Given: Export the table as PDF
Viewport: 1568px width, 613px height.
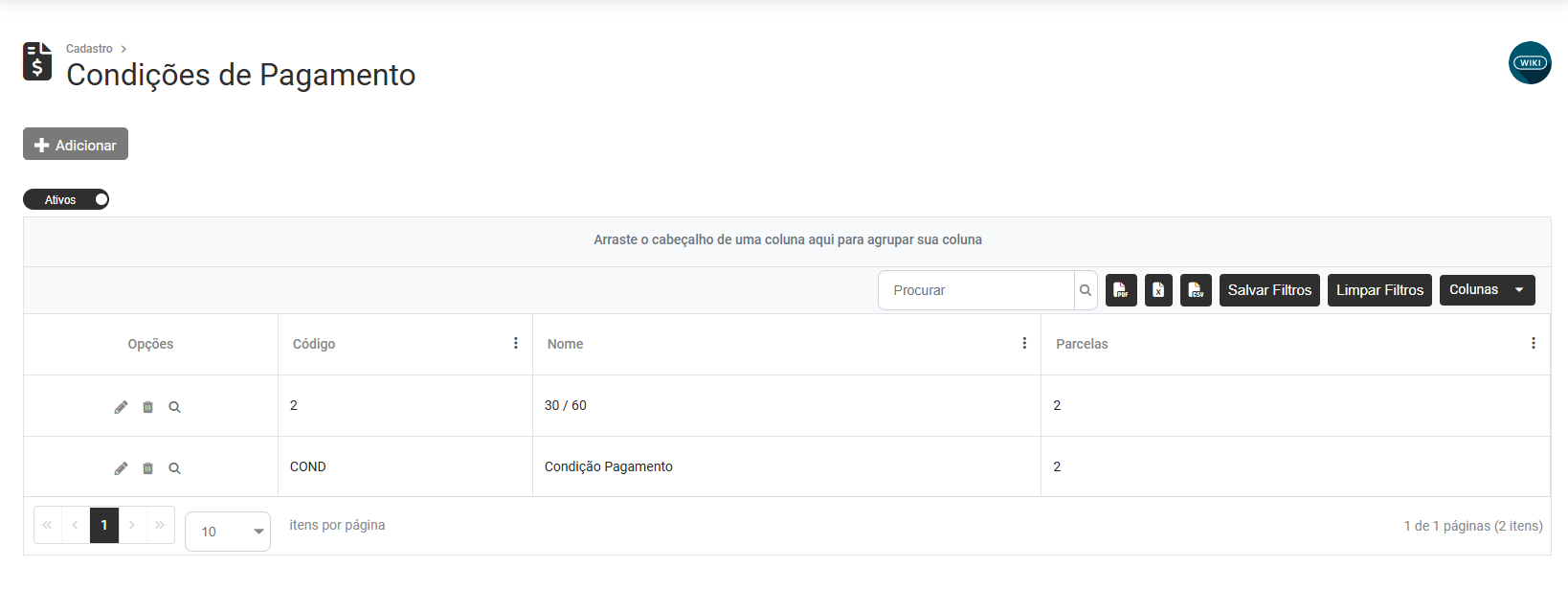Looking at the screenshot, I should pyautogui.click(x=1121, y=290).
